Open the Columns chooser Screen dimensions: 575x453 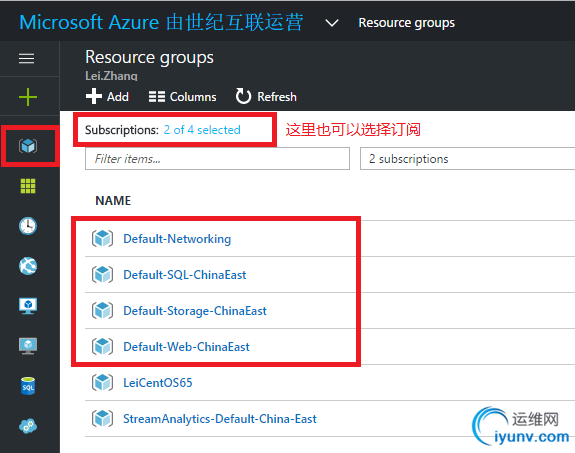182,97
